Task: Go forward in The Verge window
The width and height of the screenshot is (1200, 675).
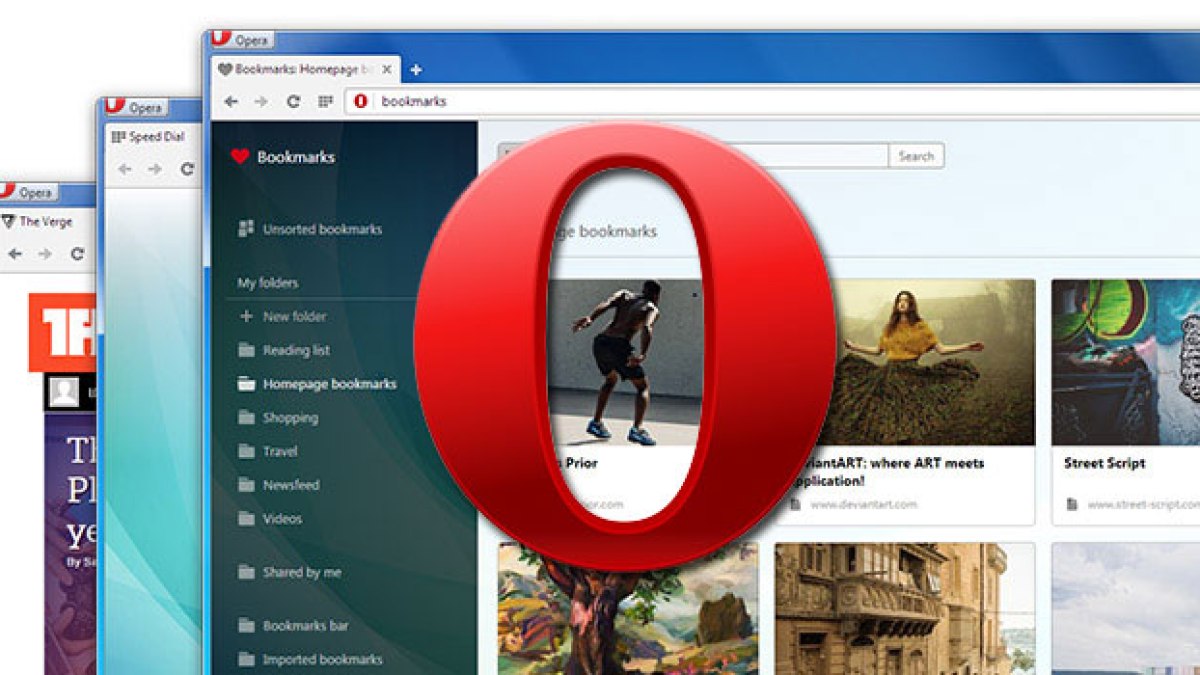Action: pyautogui.click(x=44, y=254)
